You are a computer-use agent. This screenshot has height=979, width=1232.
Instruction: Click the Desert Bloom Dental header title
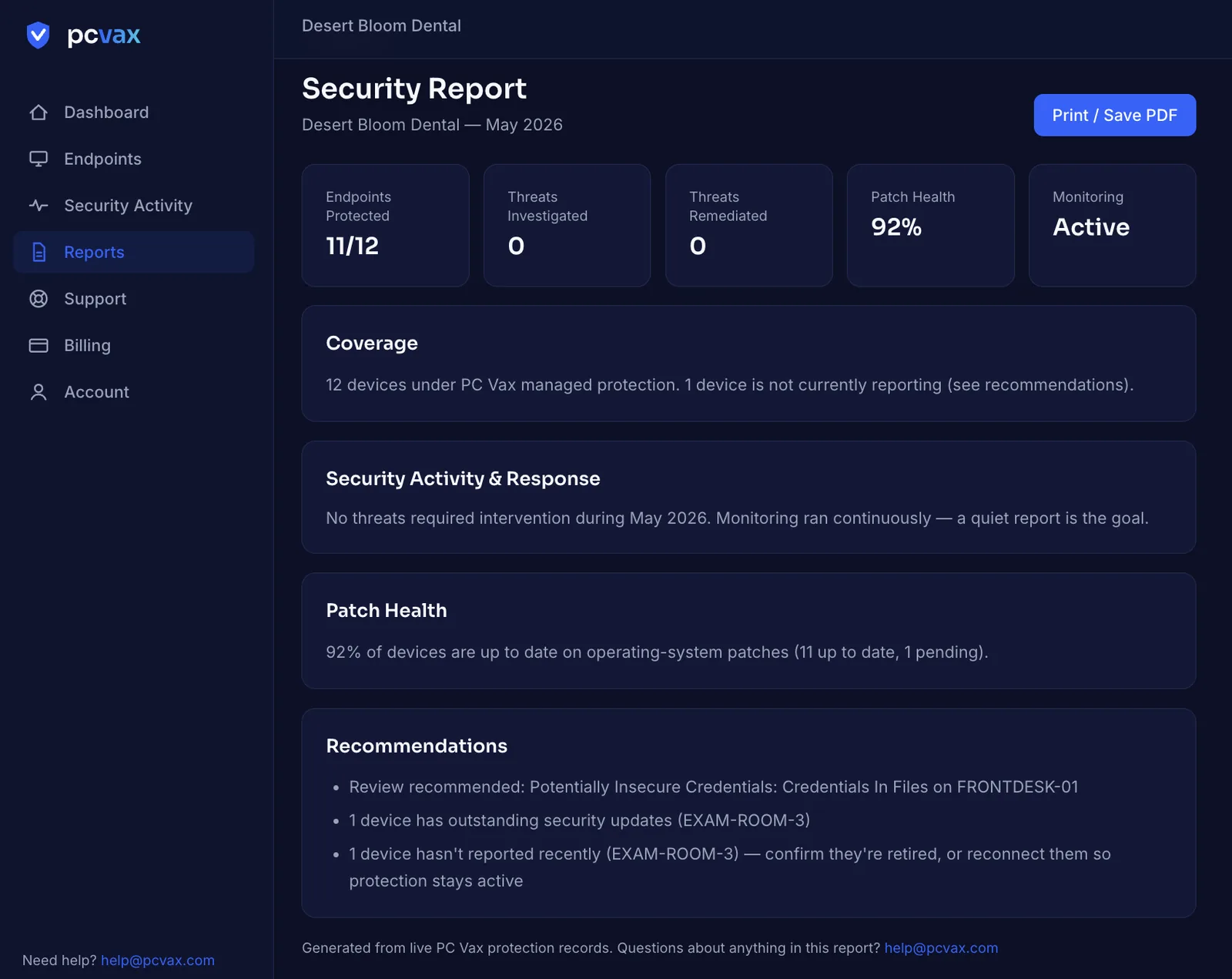point(381,25)
